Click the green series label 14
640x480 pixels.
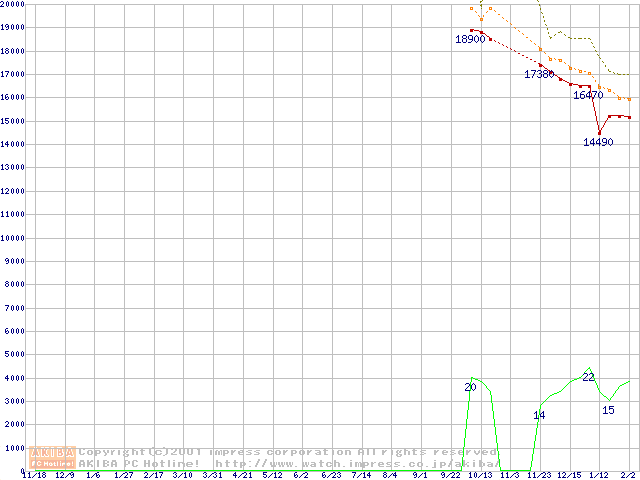pyautogui.click(x=539, y=415)
